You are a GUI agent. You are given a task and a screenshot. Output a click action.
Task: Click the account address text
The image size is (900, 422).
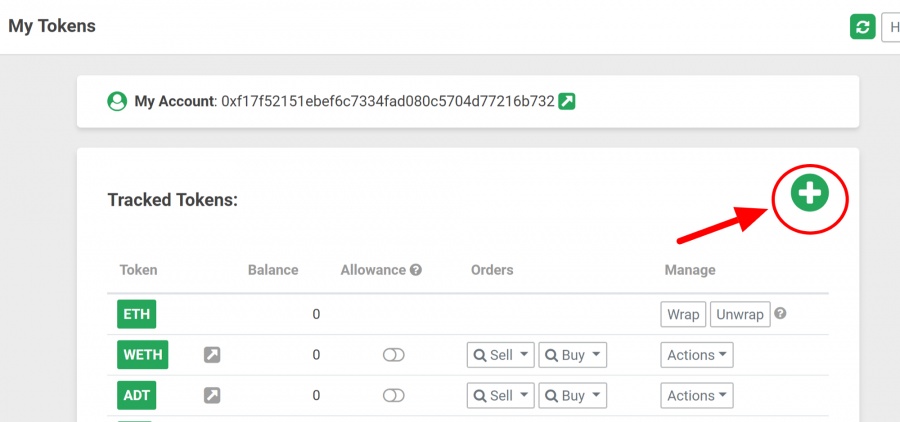[x=388, y=102]
